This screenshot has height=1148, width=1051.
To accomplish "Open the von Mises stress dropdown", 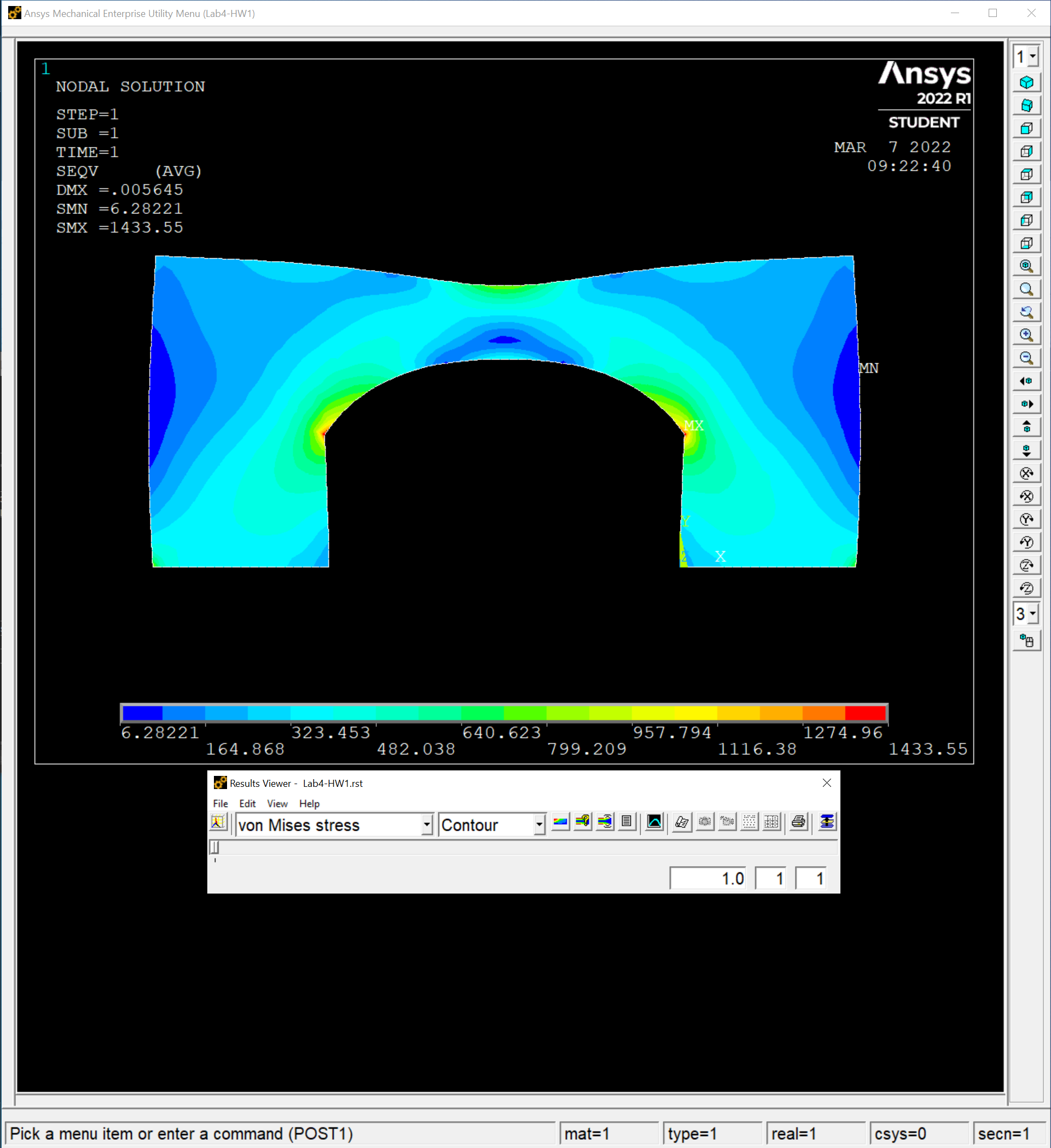I will [x=426, y=825].
